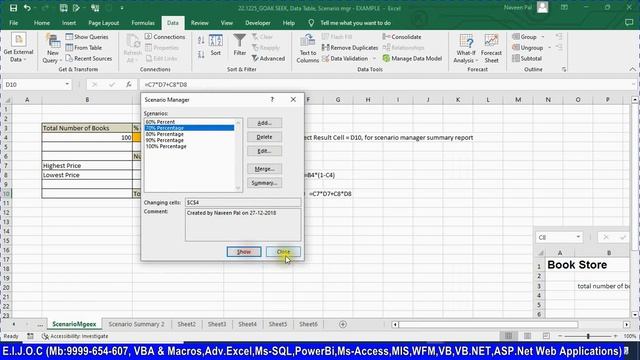Click Show Queries
The width and height of the screenshot is (640, 360).
(87, 37)
